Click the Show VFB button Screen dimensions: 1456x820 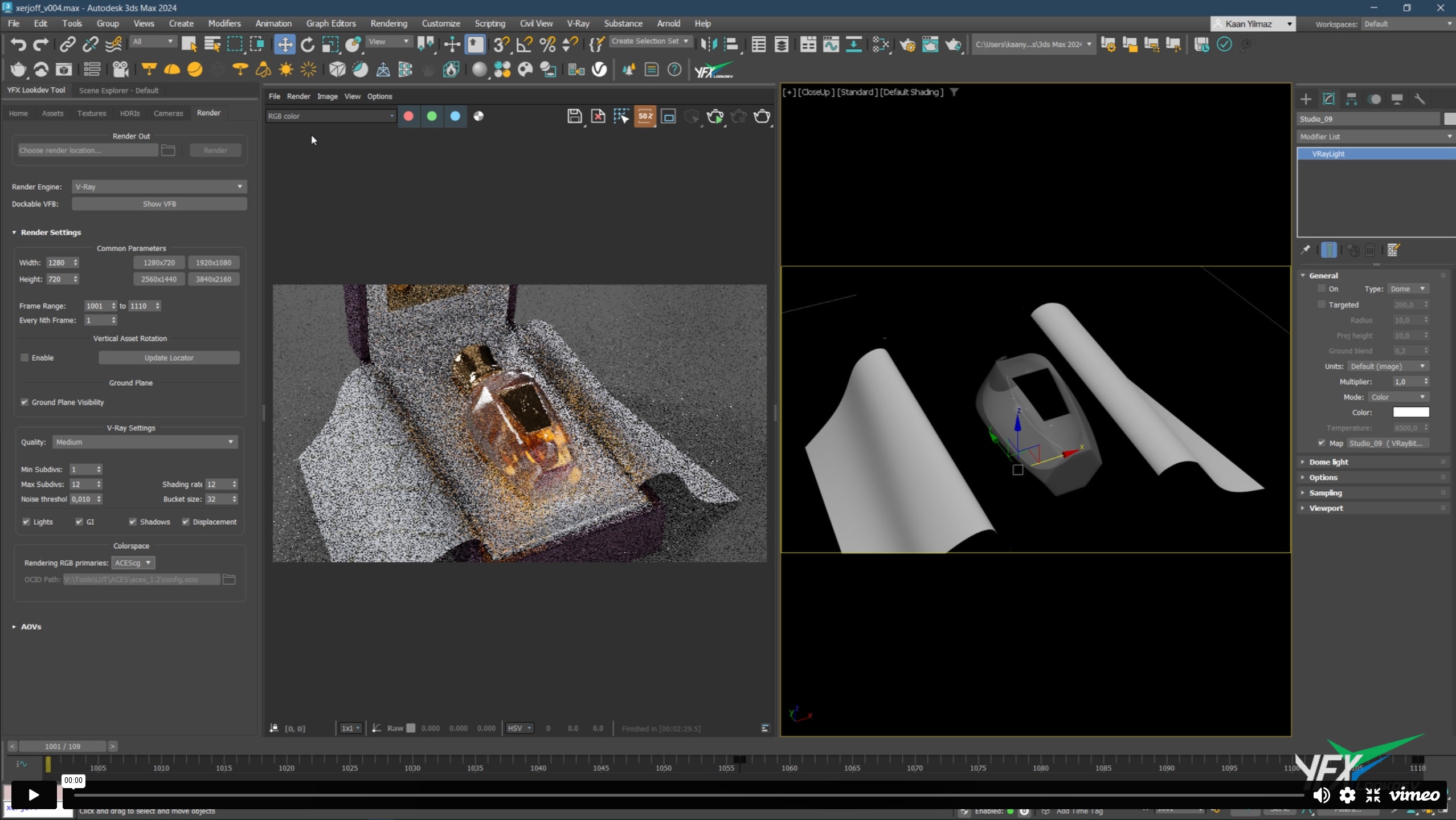[159, 204]
